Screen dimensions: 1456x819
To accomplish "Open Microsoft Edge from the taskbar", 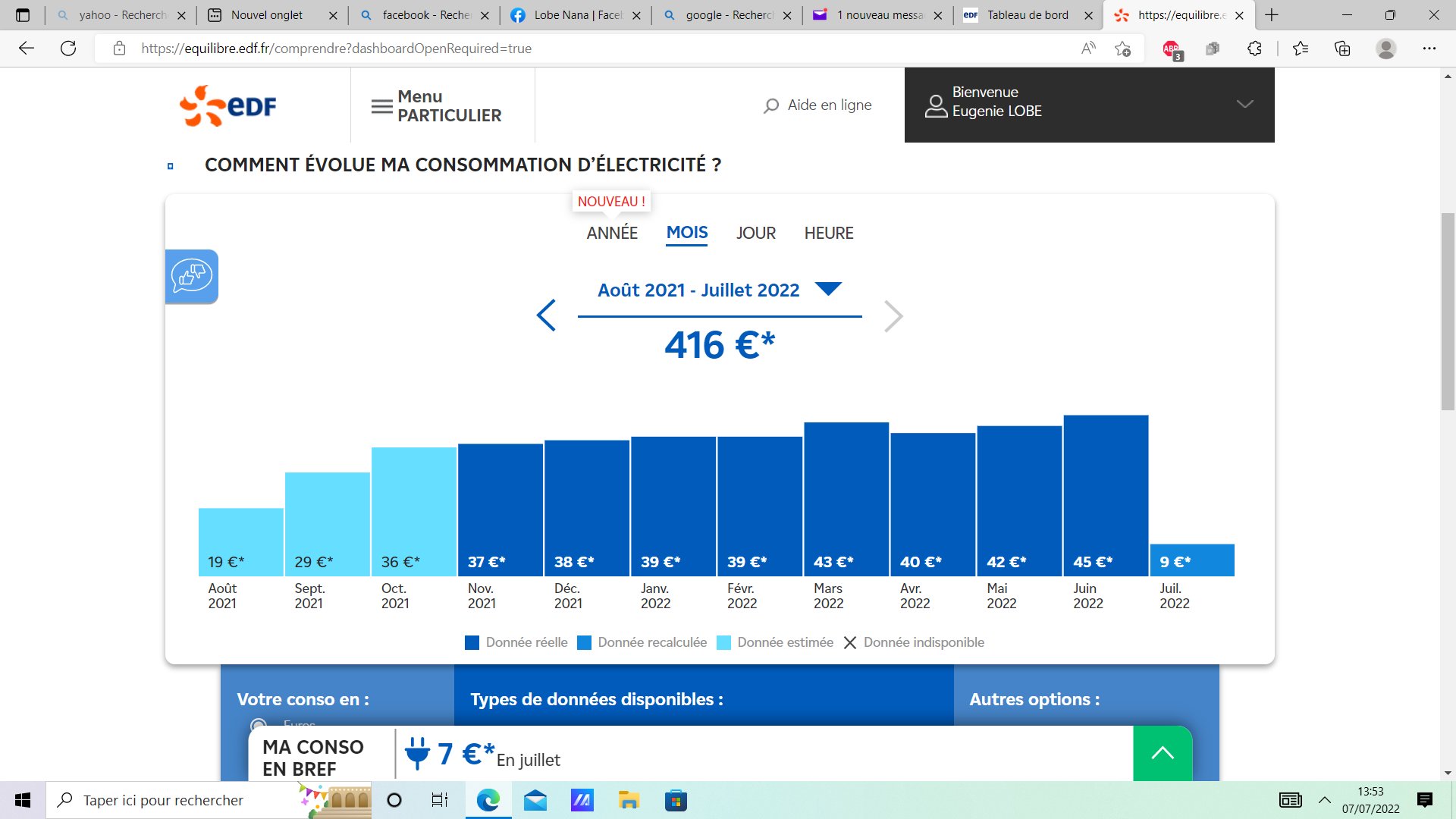I will [488, 800].
